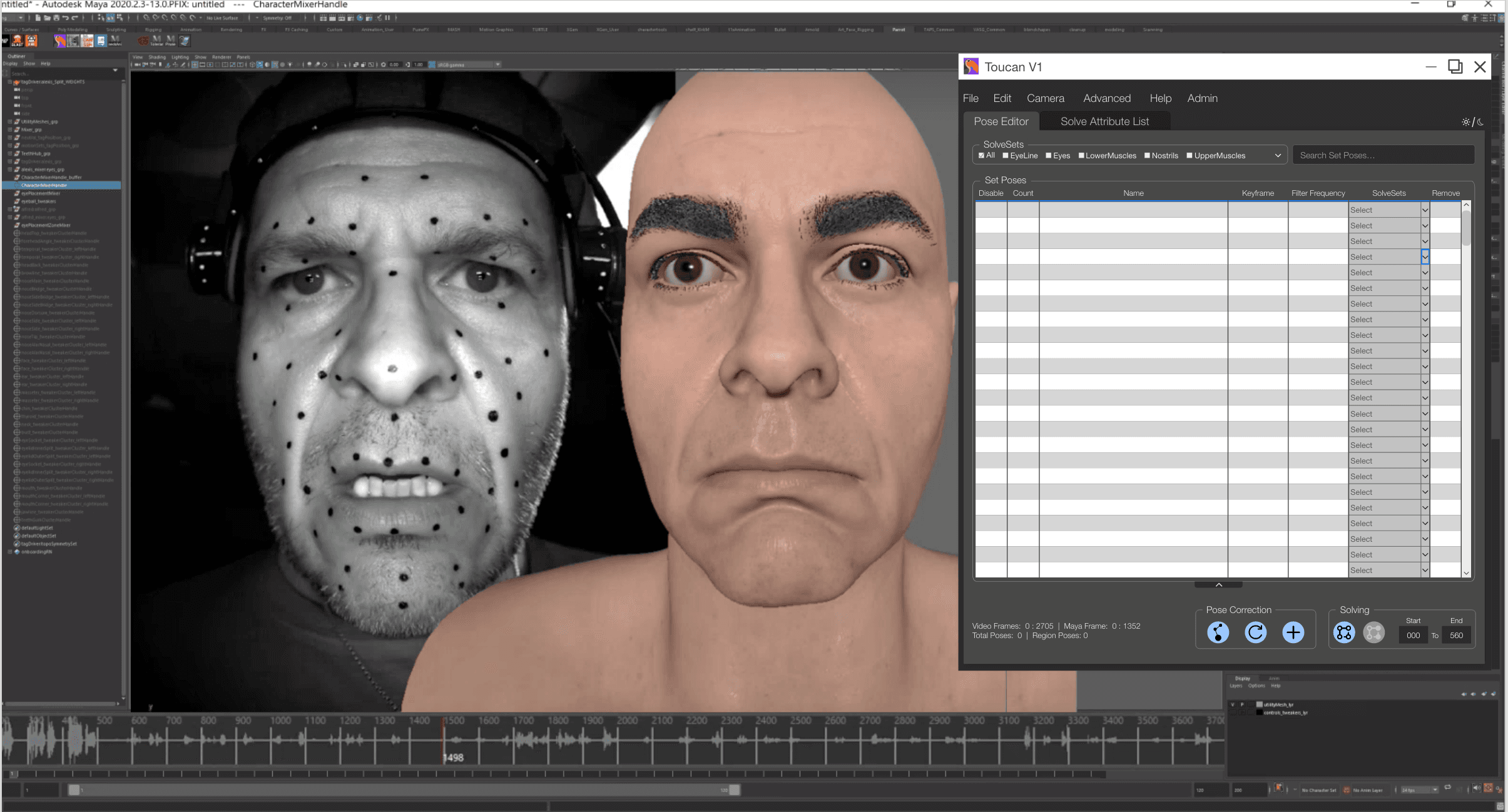The image size is (1508, 812).
Task: Open the Toucan Advanced menu
Action: [1107, 98]
